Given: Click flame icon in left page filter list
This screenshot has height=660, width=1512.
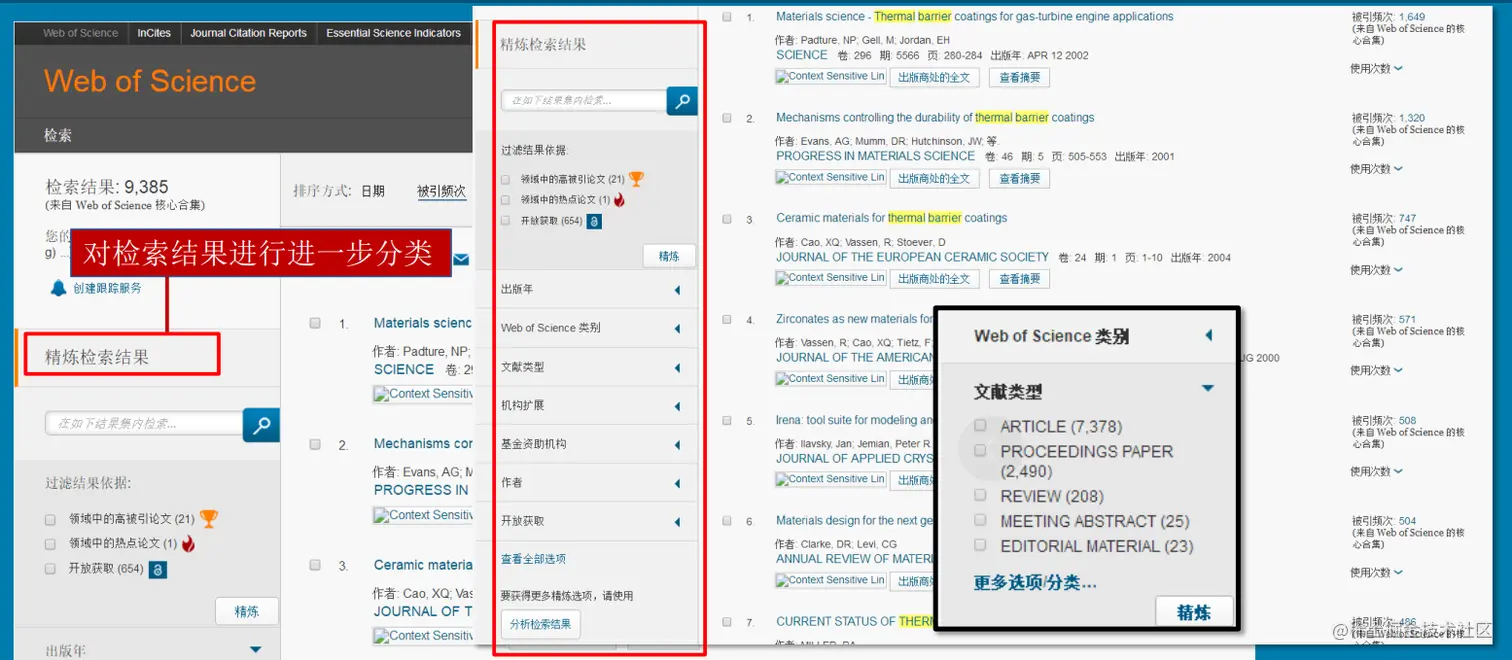Looking at the screenshot, I should (x=188, y=544).
